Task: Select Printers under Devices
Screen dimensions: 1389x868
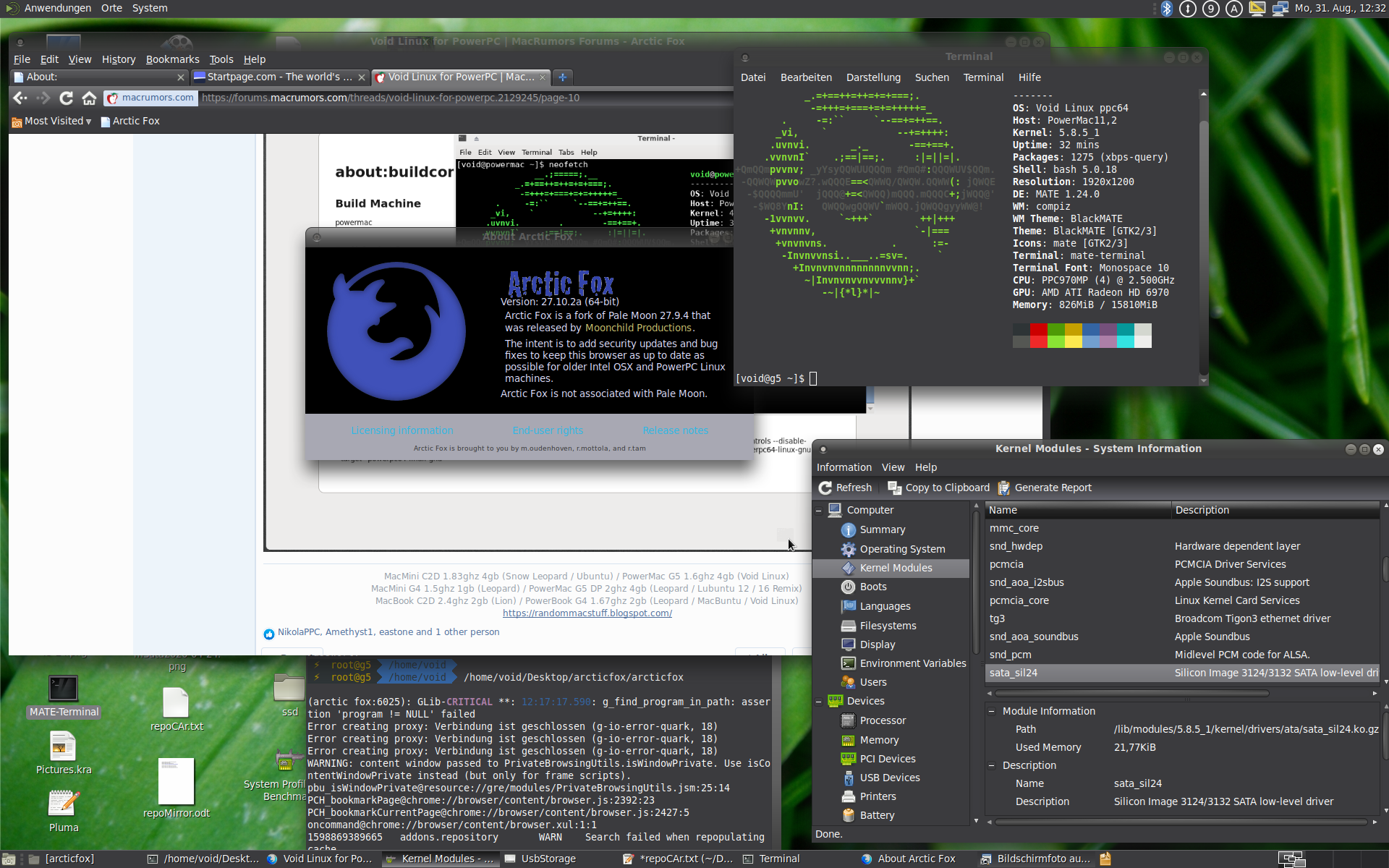Action: tap(878, 796)
